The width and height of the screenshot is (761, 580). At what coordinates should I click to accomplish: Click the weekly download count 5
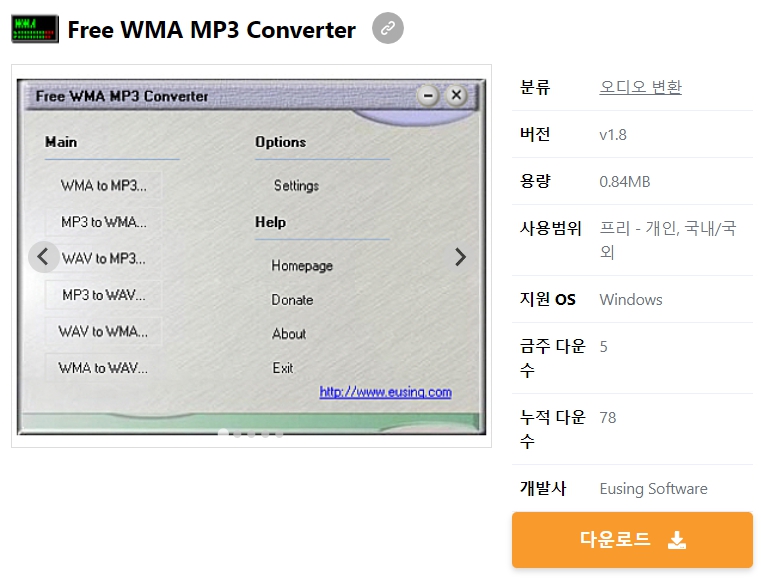tap(603, 347)
